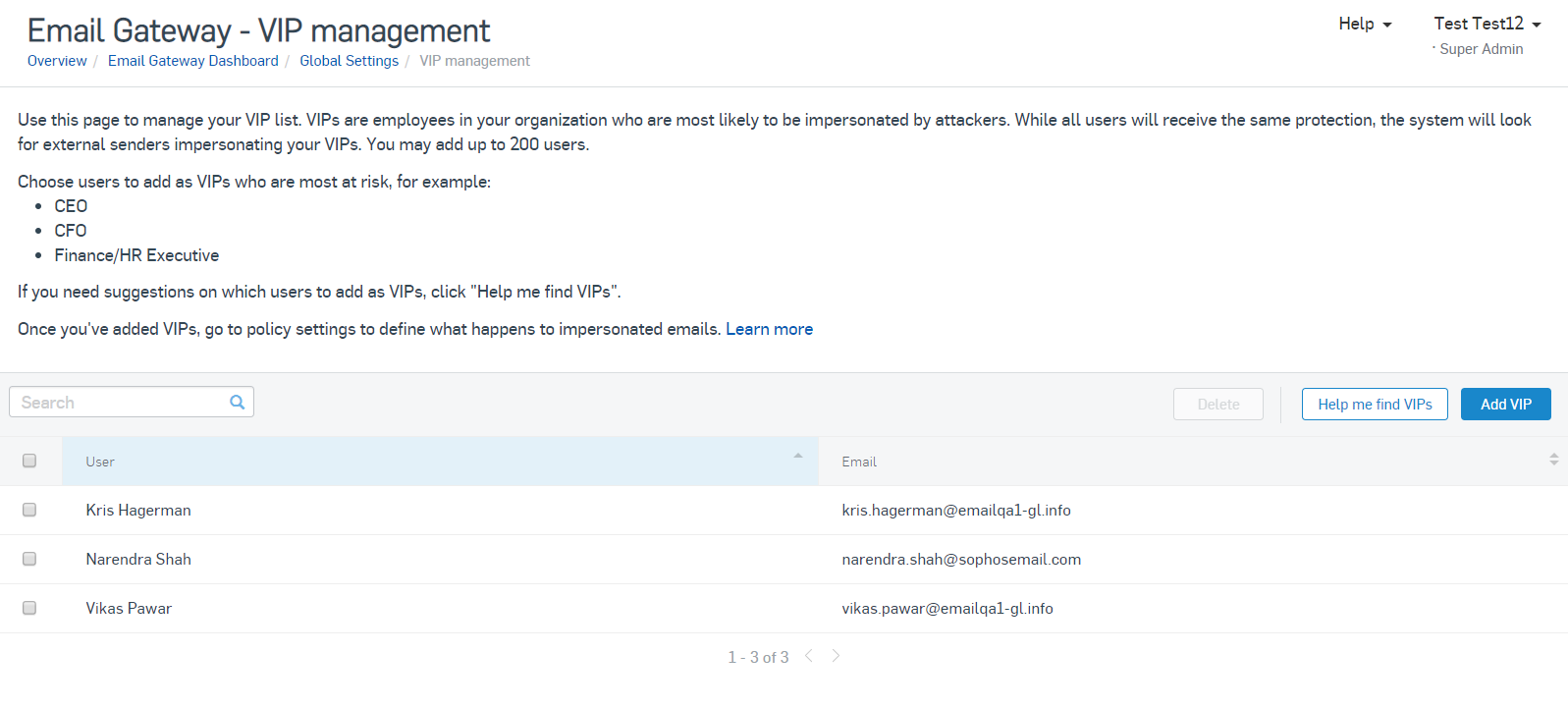Screen dimensions: 1568x707
Task: Go to next page arrow
Action: coord(836,656)
